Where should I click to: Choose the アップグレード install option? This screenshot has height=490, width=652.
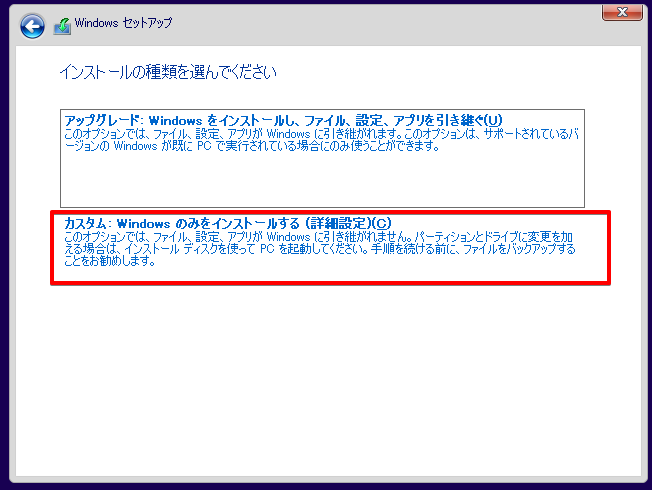click(x=322, y=158)
